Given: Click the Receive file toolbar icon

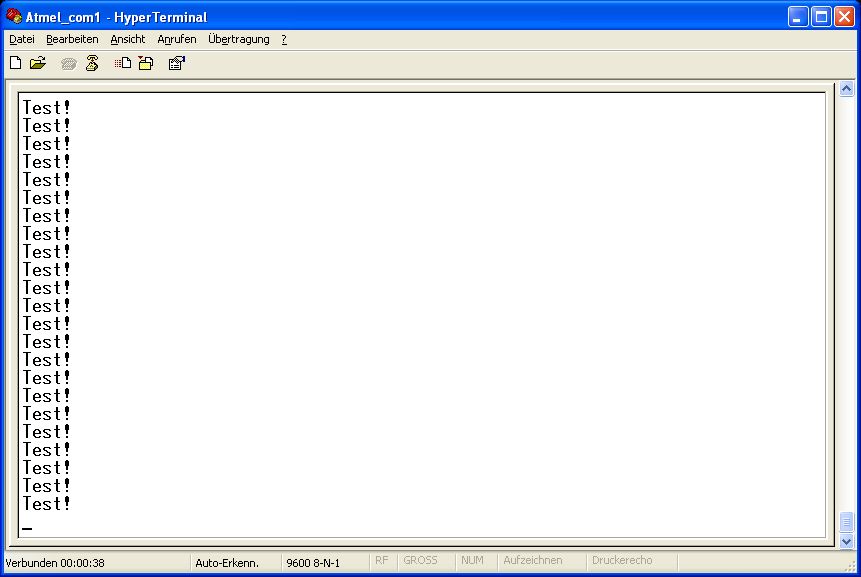Looking at the screenshot, I should [x=146, y=63].
